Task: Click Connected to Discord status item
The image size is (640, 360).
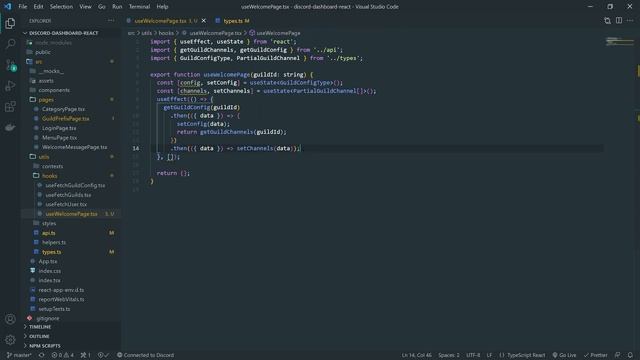Action: tap(145, 355)
